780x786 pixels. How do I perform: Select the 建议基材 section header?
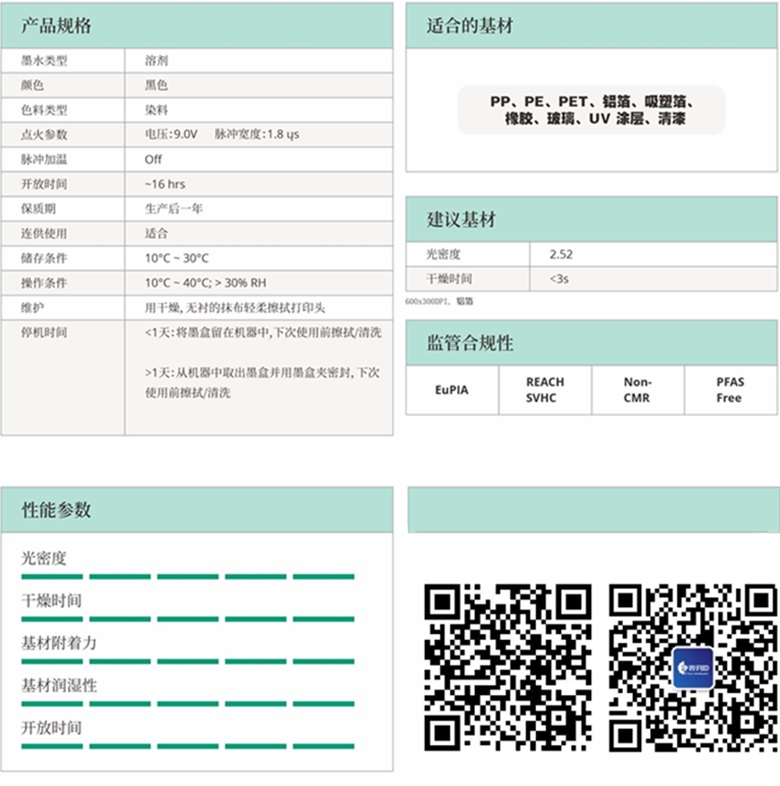click(x=592, y=220)
